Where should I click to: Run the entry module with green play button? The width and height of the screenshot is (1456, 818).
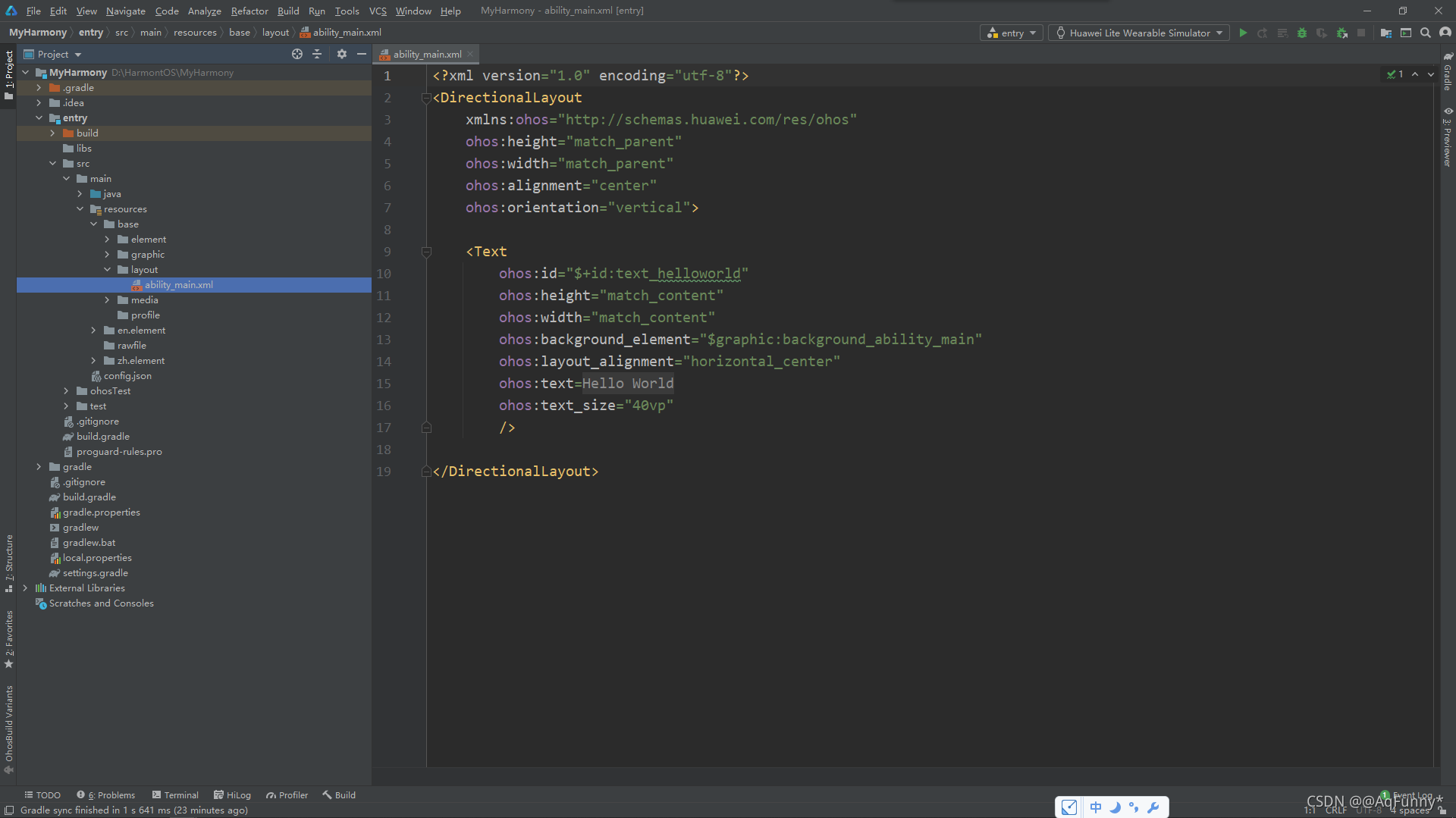coord(1243,33)
